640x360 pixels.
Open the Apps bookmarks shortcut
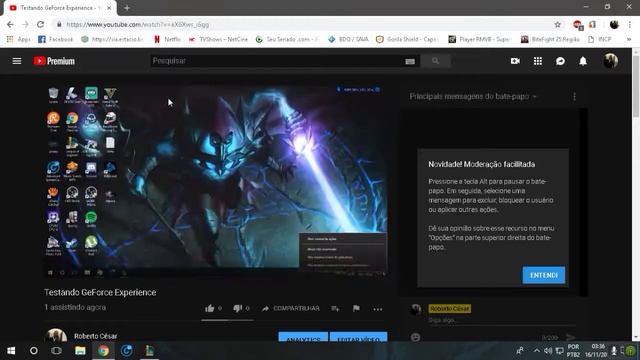pos(18,39)
